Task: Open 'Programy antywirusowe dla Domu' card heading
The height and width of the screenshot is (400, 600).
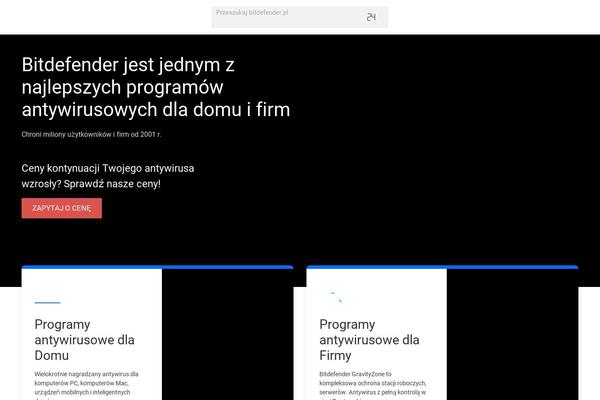Action: coord(84,340)
